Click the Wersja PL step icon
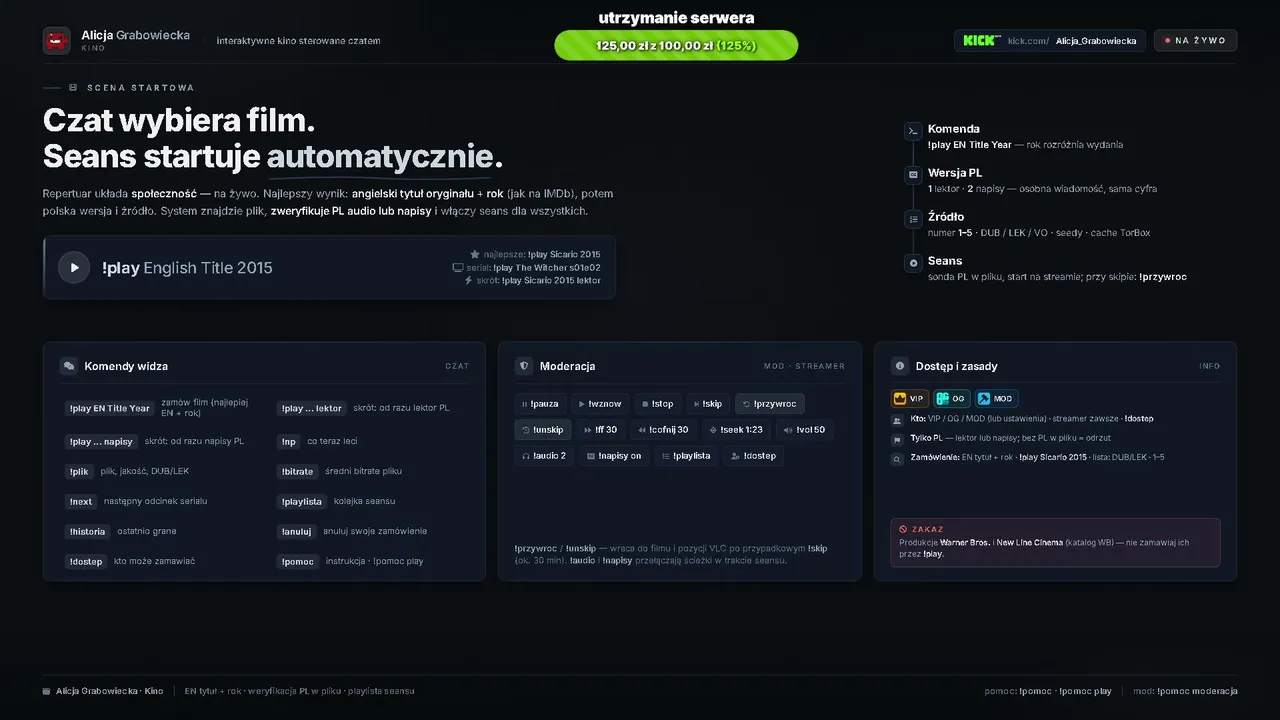The image size is (1280, 720). tap(913, 174)
